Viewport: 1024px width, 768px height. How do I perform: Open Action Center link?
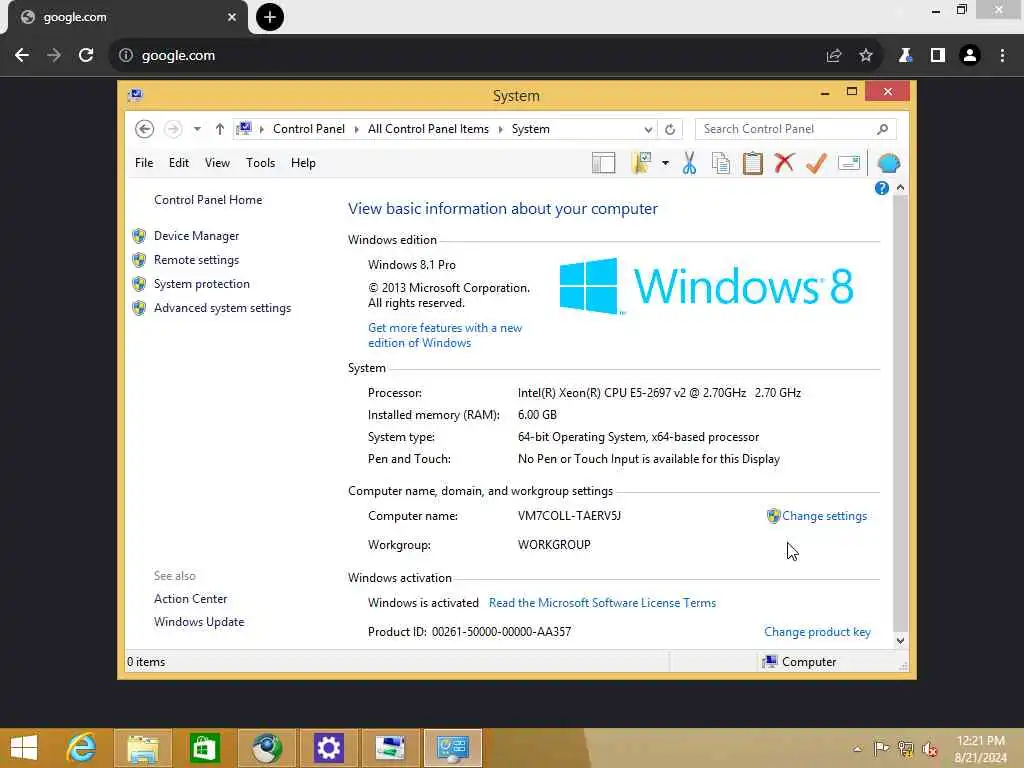[x=191, y=599]
